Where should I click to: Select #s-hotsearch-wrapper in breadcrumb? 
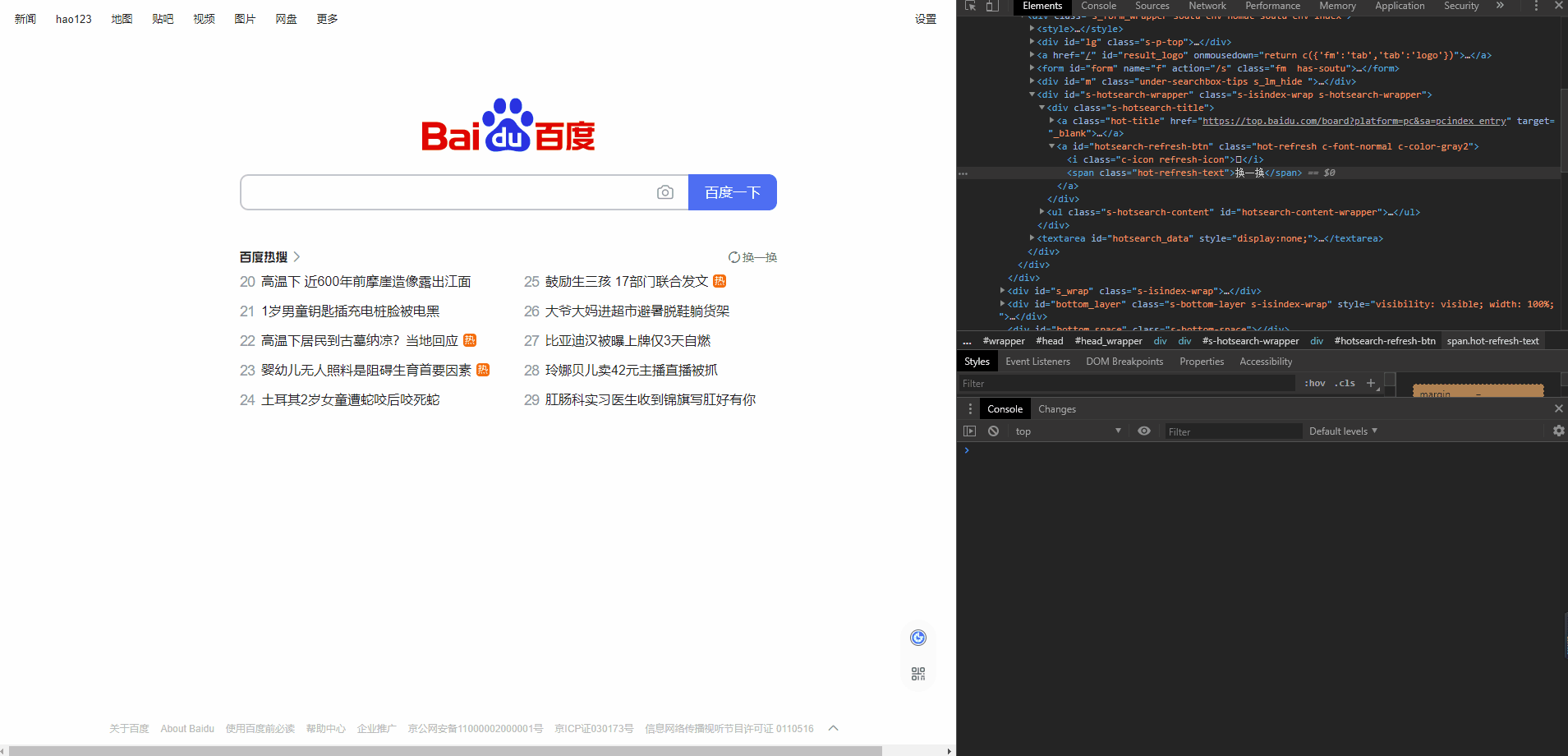[x=1251, y=341]
